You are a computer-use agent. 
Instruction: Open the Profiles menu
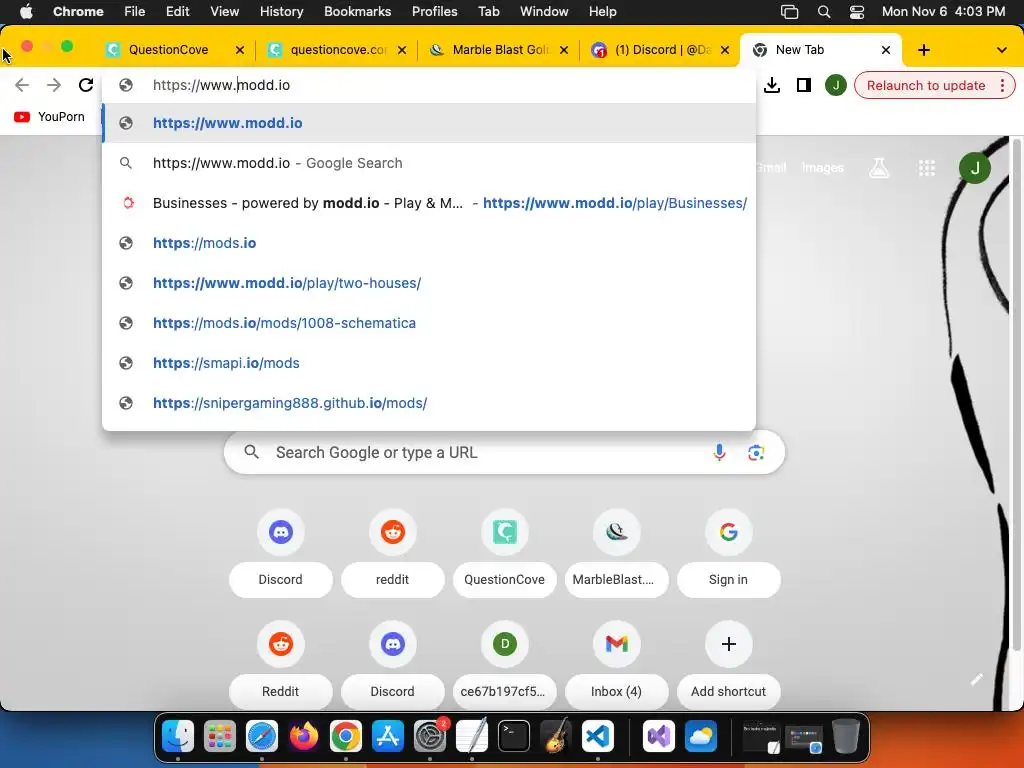click(434, 11)
